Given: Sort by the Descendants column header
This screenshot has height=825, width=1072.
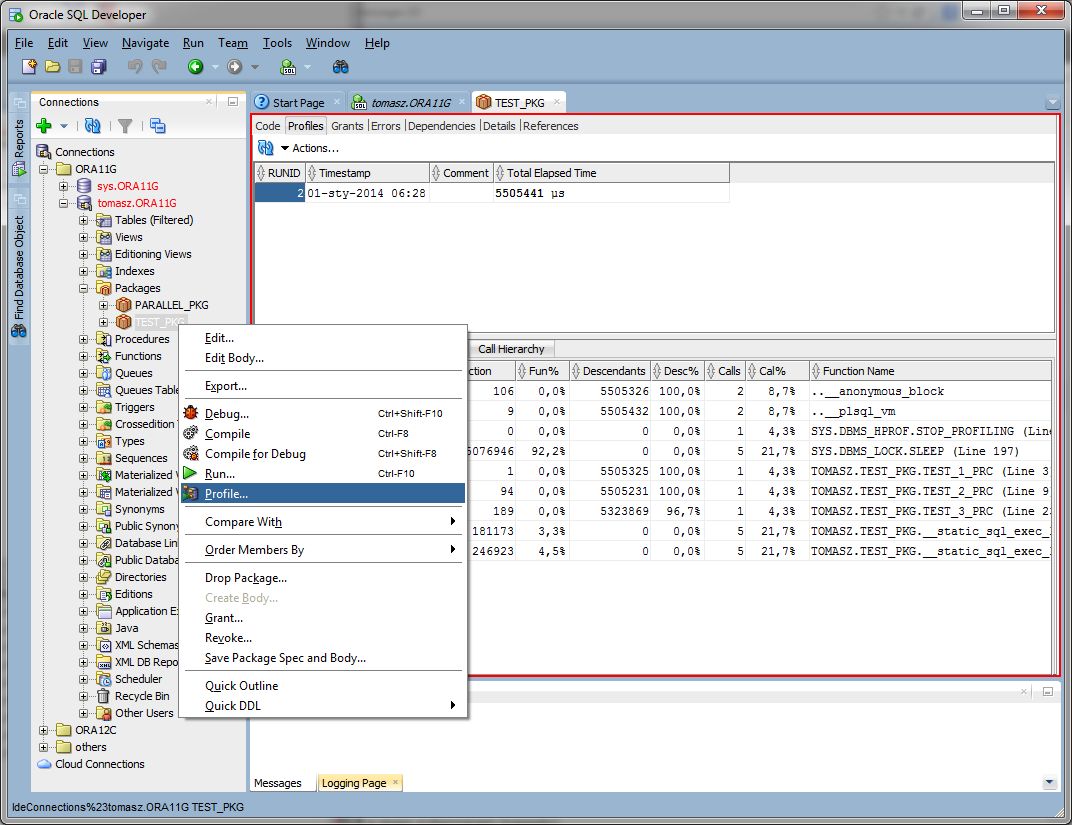Looking at the screenshot, I should (x=609, y=371).
